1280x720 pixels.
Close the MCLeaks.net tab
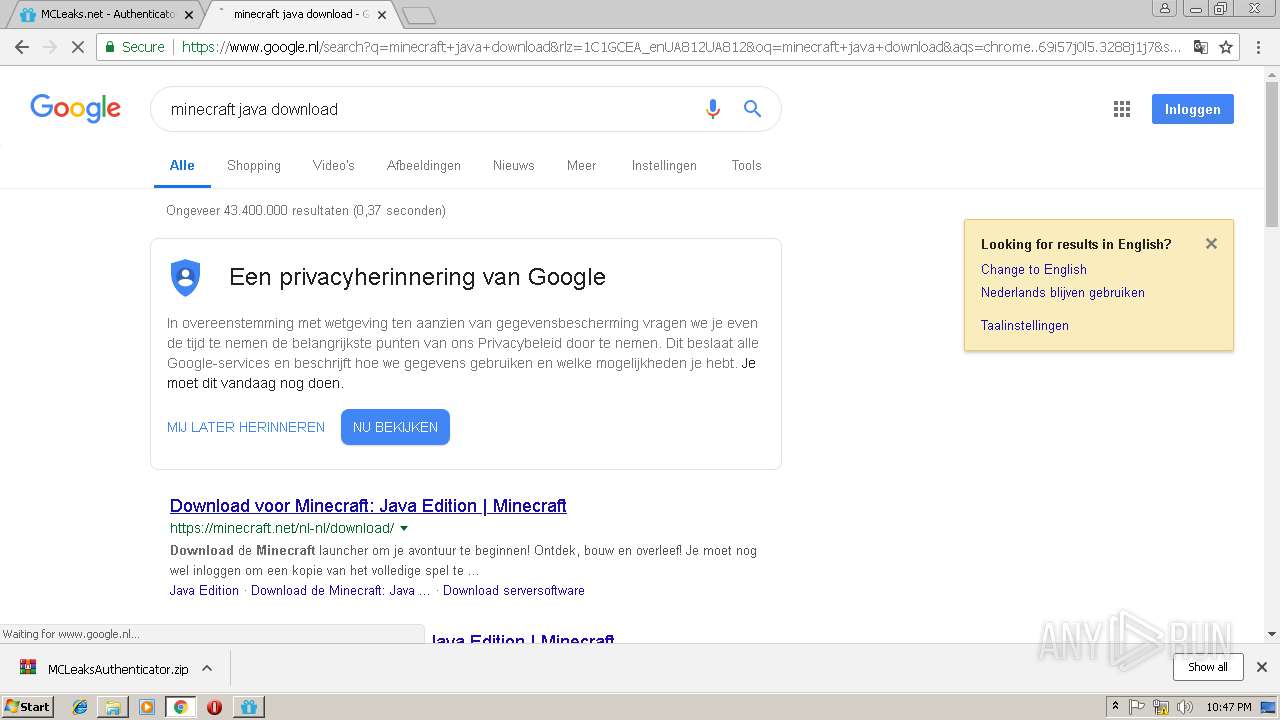pyautogui.click(x=189, y=15)
